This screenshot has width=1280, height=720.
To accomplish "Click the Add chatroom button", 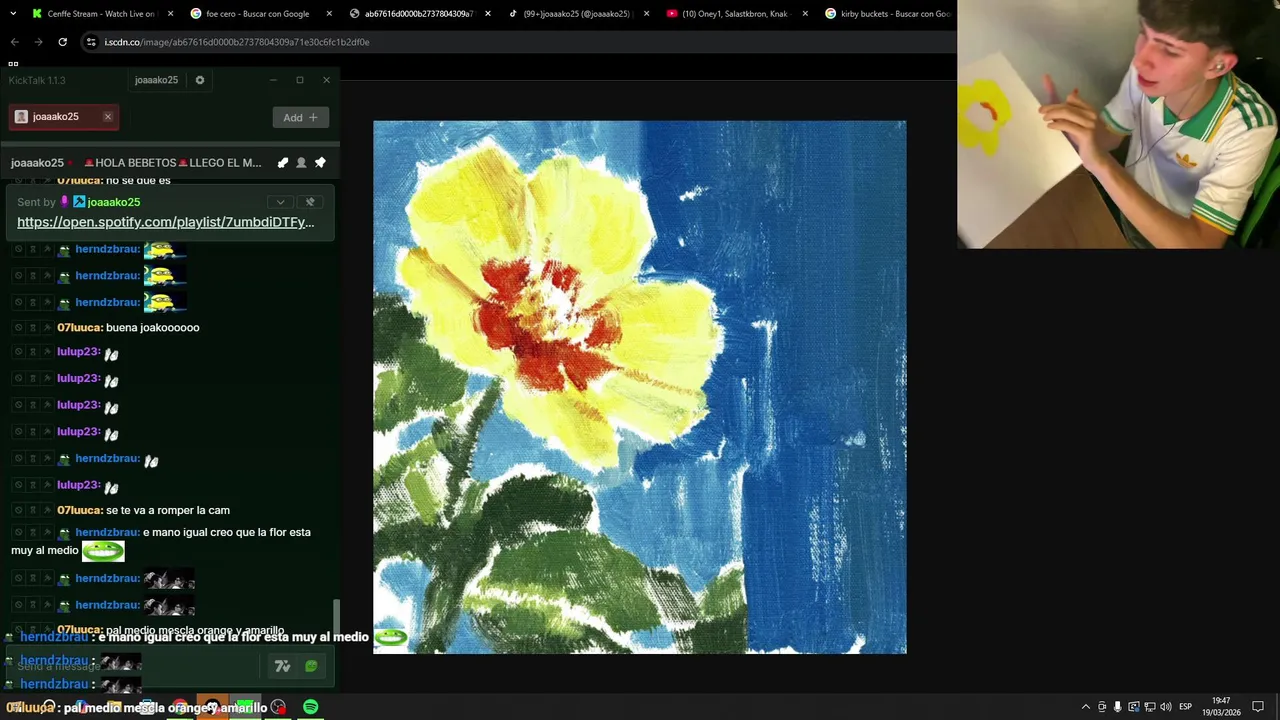I will 300,118.
